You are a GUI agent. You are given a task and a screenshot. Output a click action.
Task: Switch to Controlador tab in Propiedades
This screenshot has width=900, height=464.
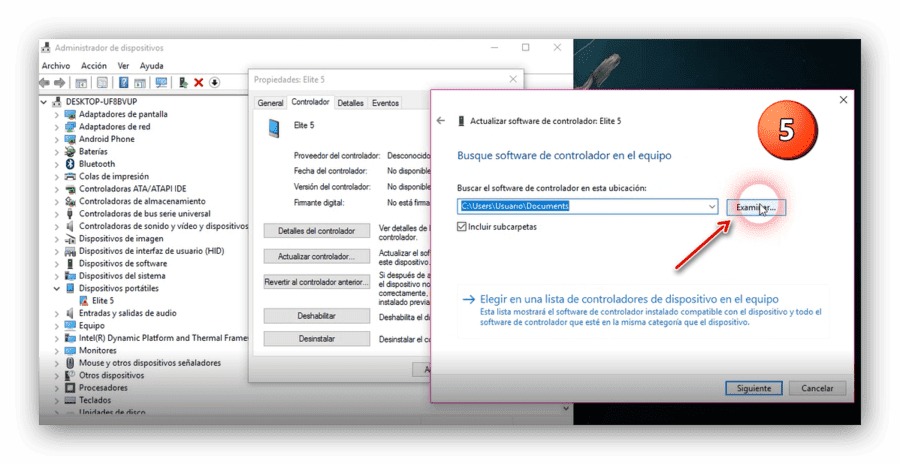coord(311,102)
